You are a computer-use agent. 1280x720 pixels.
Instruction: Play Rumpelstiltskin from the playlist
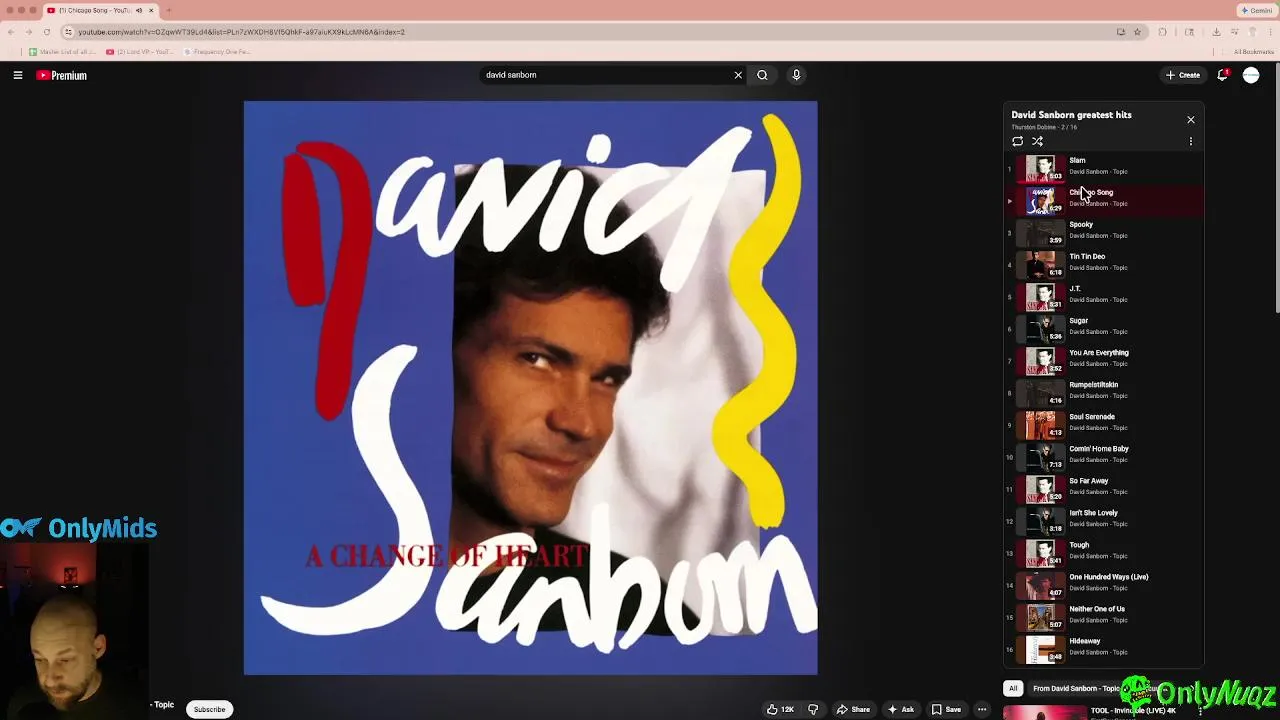pos(1104,392)
